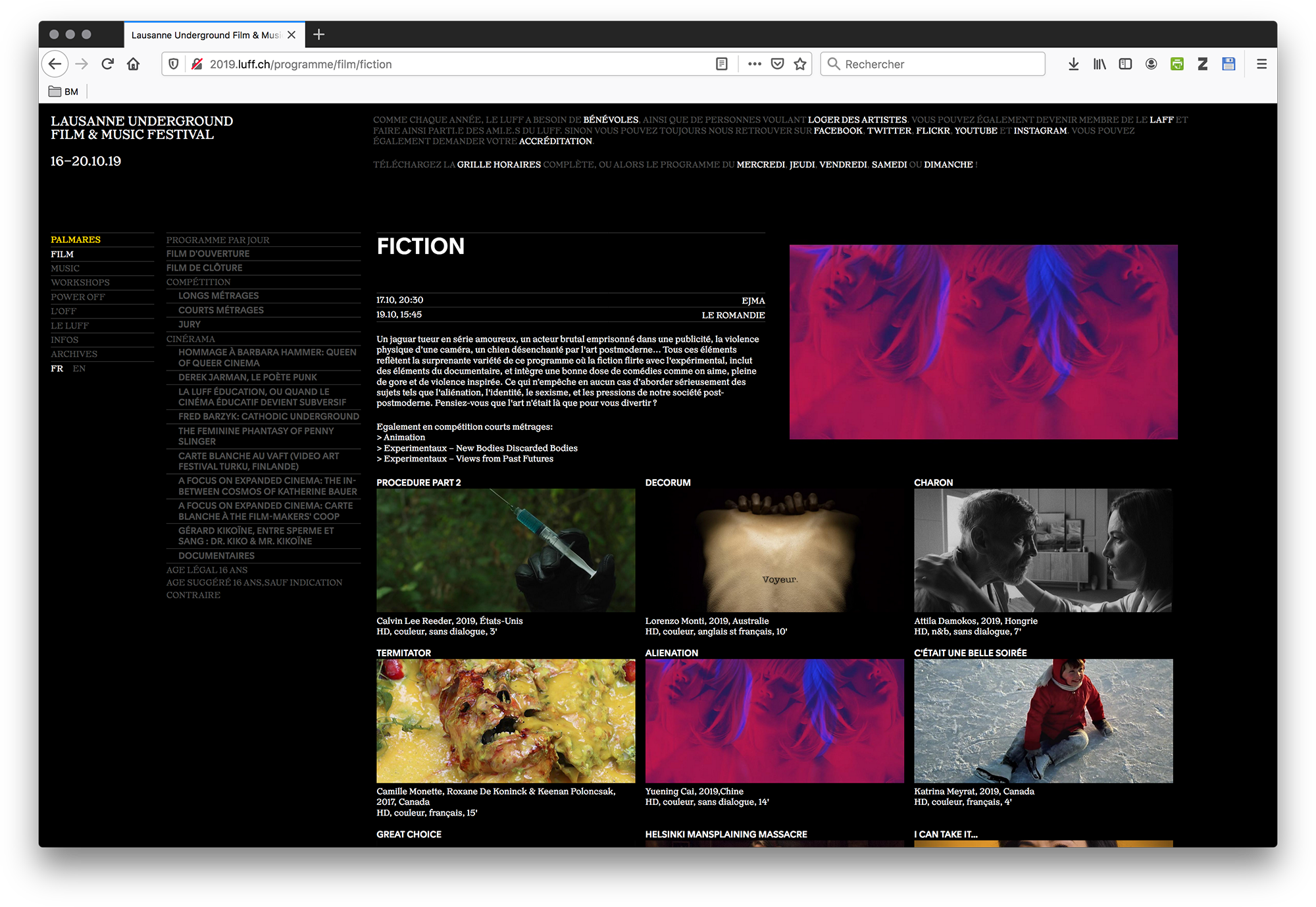1316x907 pixels.
Task: Select FILM in the left menu
Action: coord(63,254)
